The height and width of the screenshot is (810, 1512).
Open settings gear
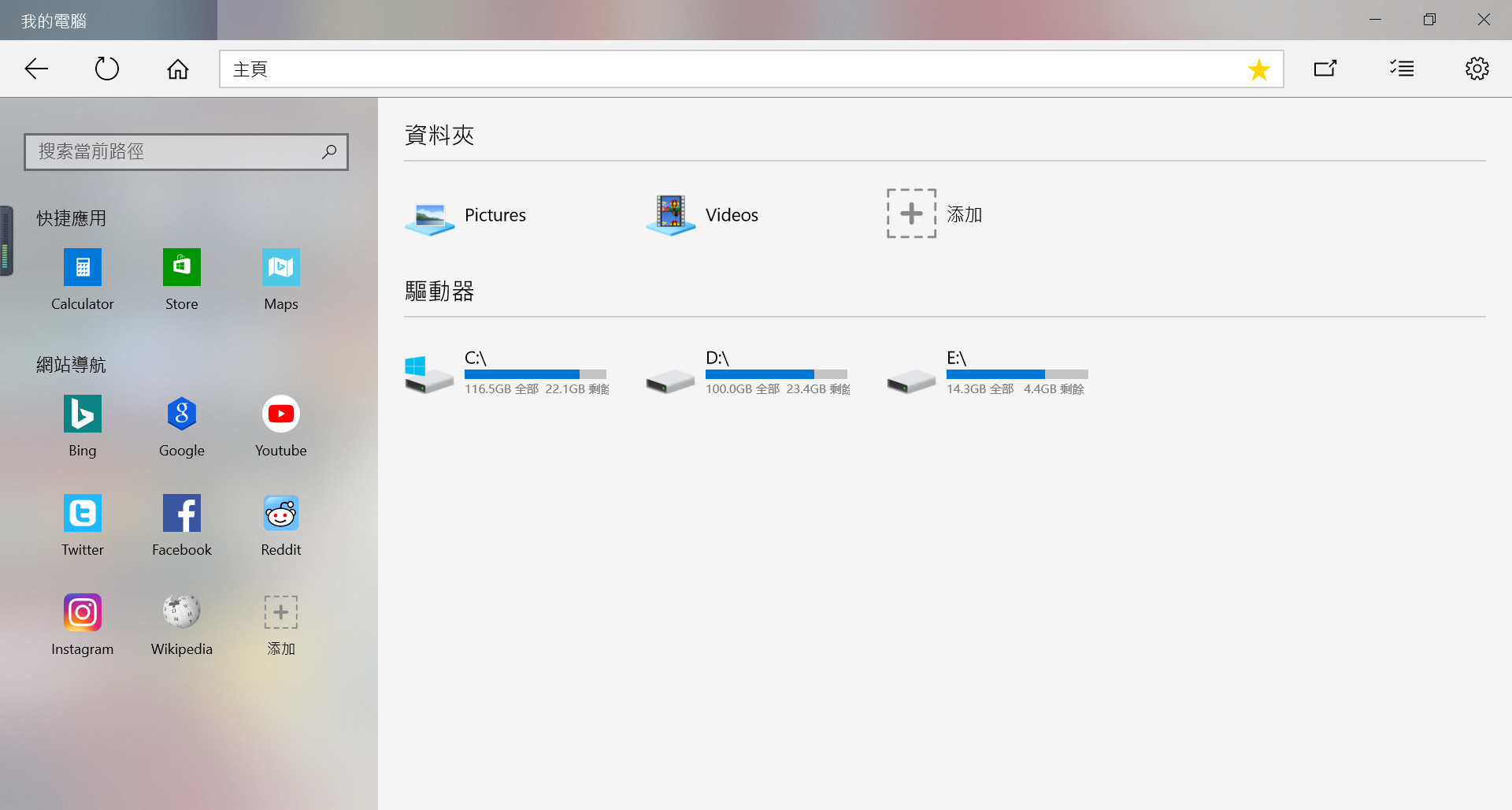click(x=1477, y=69)
